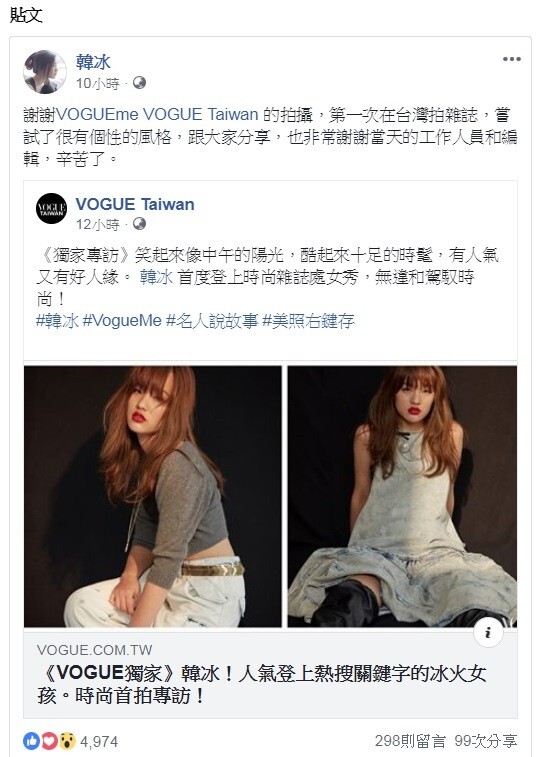Click 韓冰's profile picture avatar
This screenshot has width=541, height=757.
tap(45, 72)
